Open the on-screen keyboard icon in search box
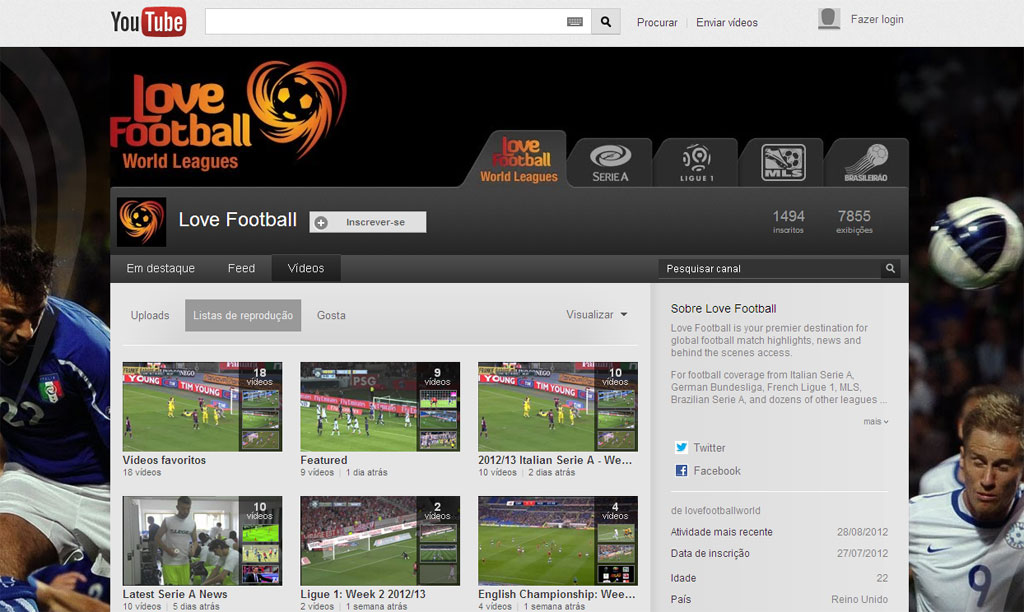1024x612 pixels. pos(575,22)
